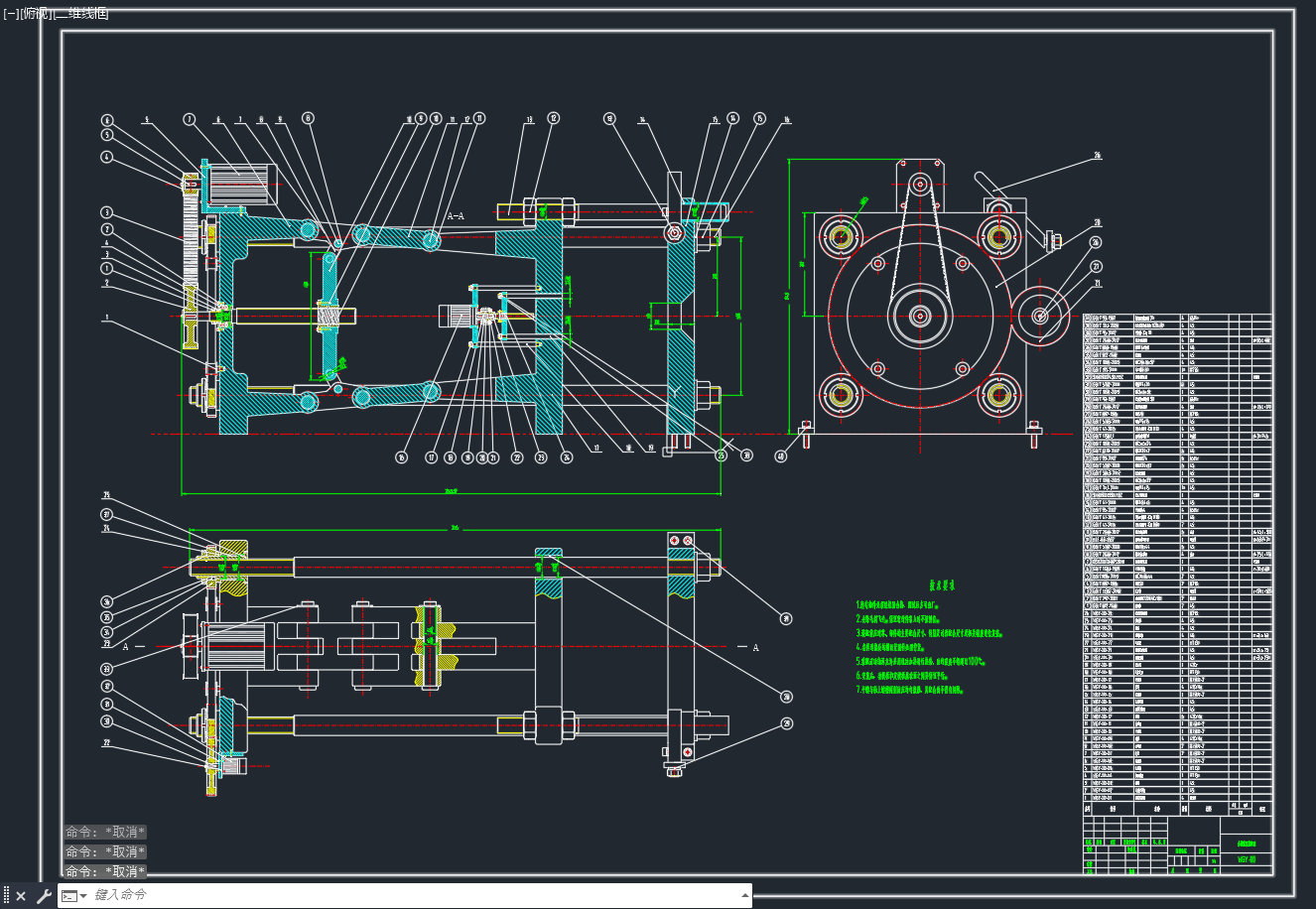This screenshot has width=1316, height=909.
Task: Select technical requirement line 7 text
Action: 910,689
